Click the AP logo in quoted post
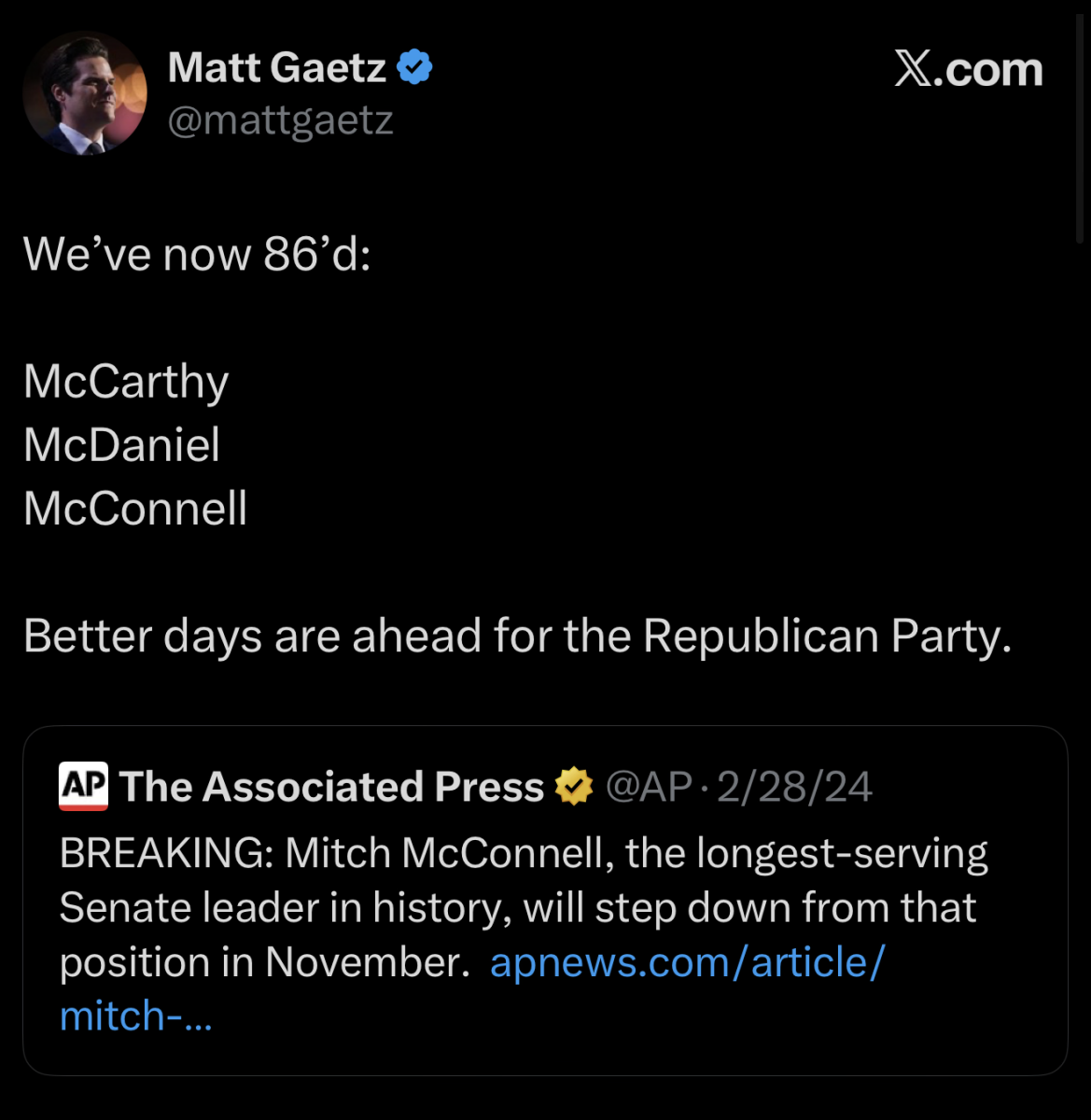This screenshot has height=1120, width=1091. click(83, 786)
